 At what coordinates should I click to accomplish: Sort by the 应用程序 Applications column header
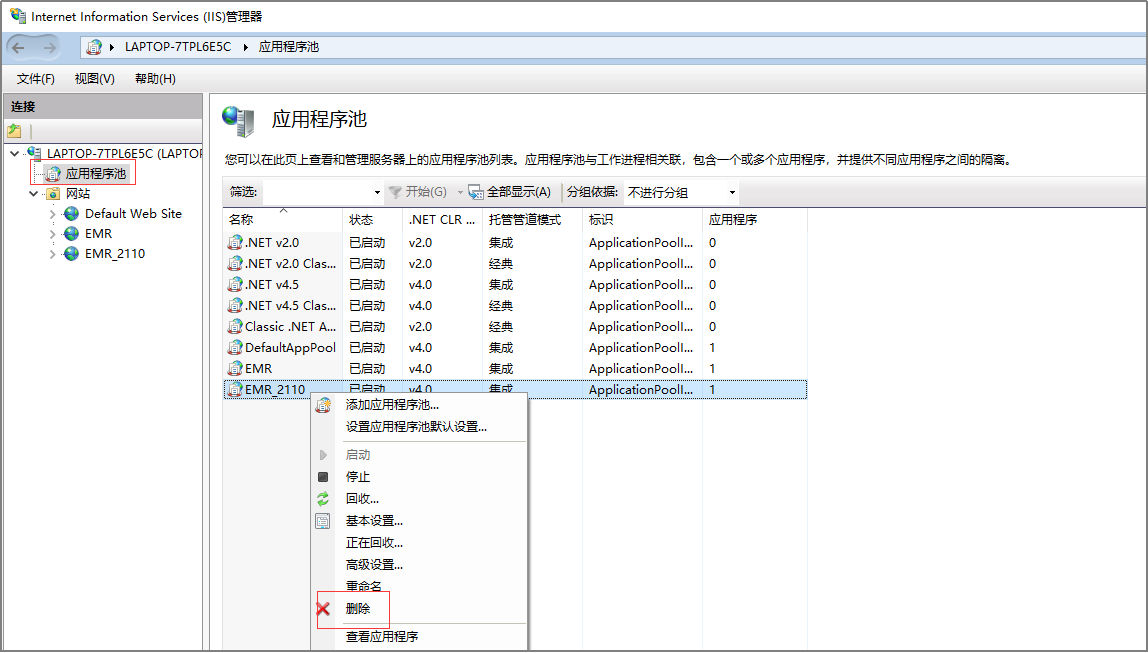click(754, 220)
